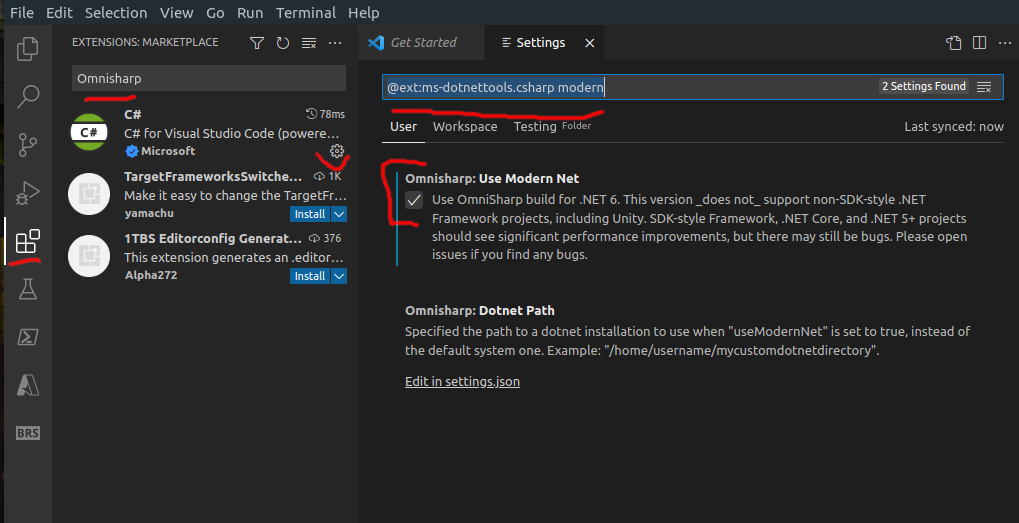1019x523 pixels.
Task: Open the Testing flask icon
Action: pos(27,289)
